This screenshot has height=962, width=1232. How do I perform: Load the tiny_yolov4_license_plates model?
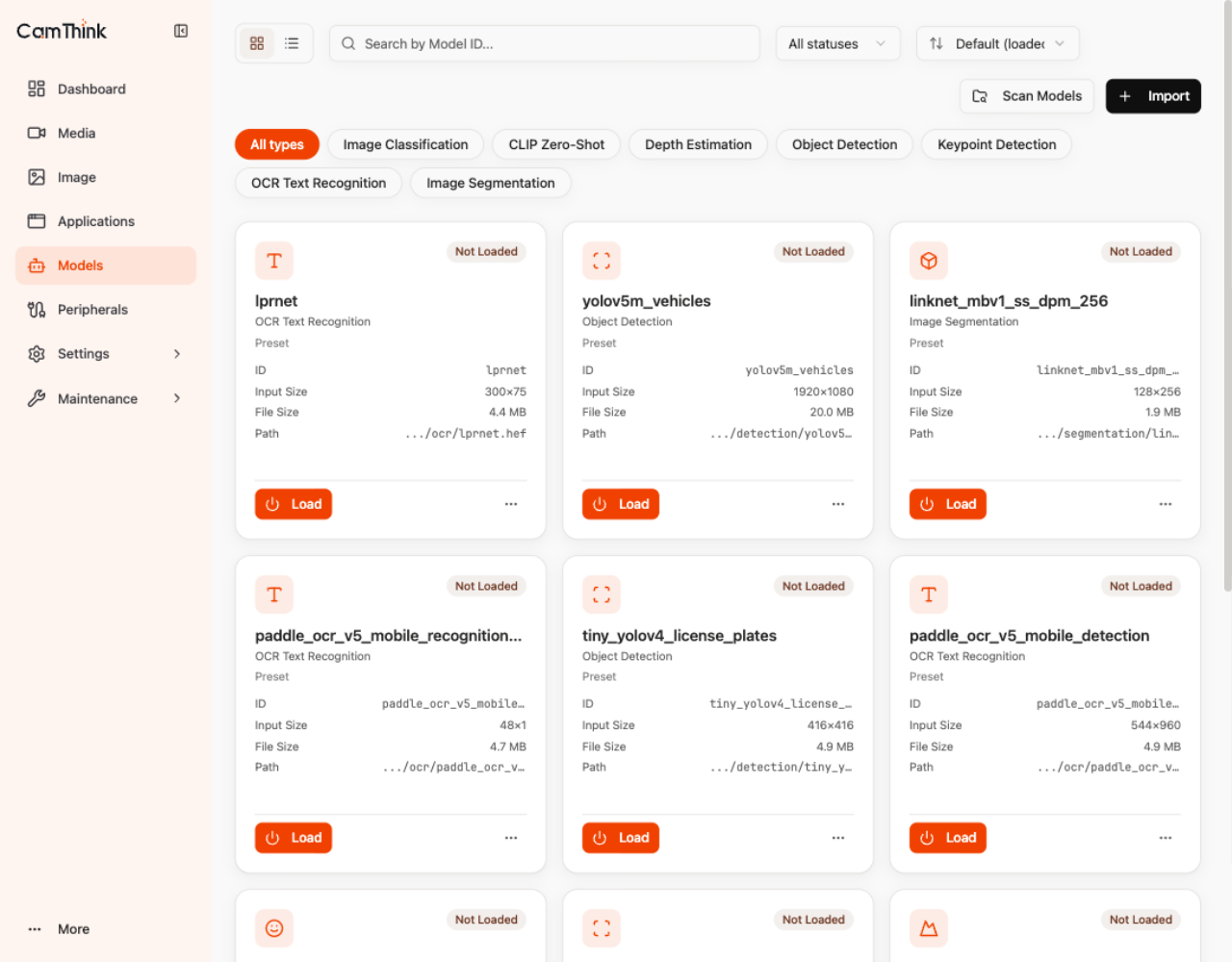pyautogui.click(x=621, y=838)
